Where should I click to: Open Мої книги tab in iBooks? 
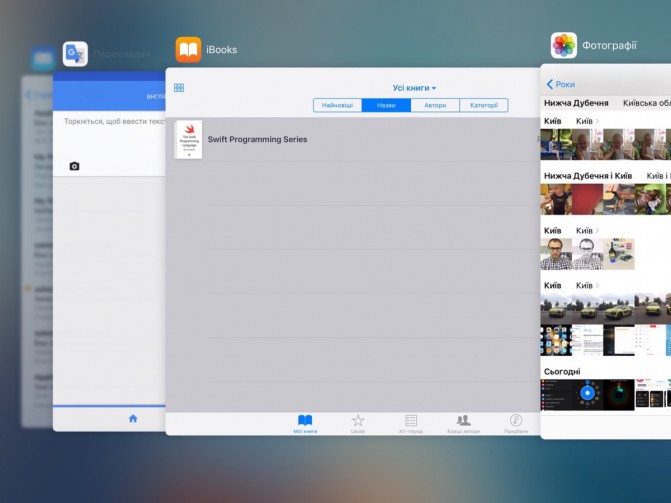coord(305,424)
